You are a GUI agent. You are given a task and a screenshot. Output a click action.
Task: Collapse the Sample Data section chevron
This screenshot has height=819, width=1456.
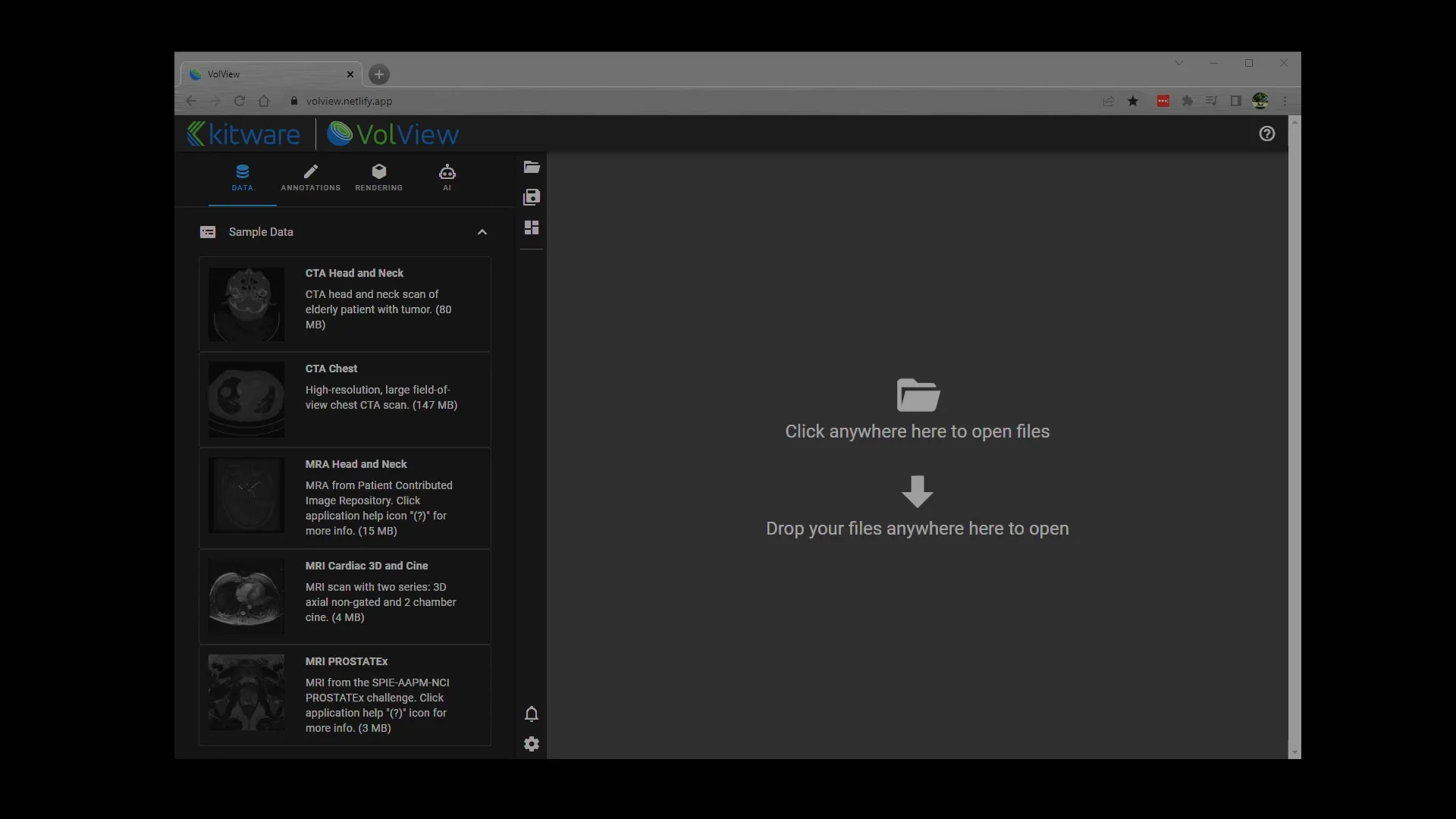[482, 232]
